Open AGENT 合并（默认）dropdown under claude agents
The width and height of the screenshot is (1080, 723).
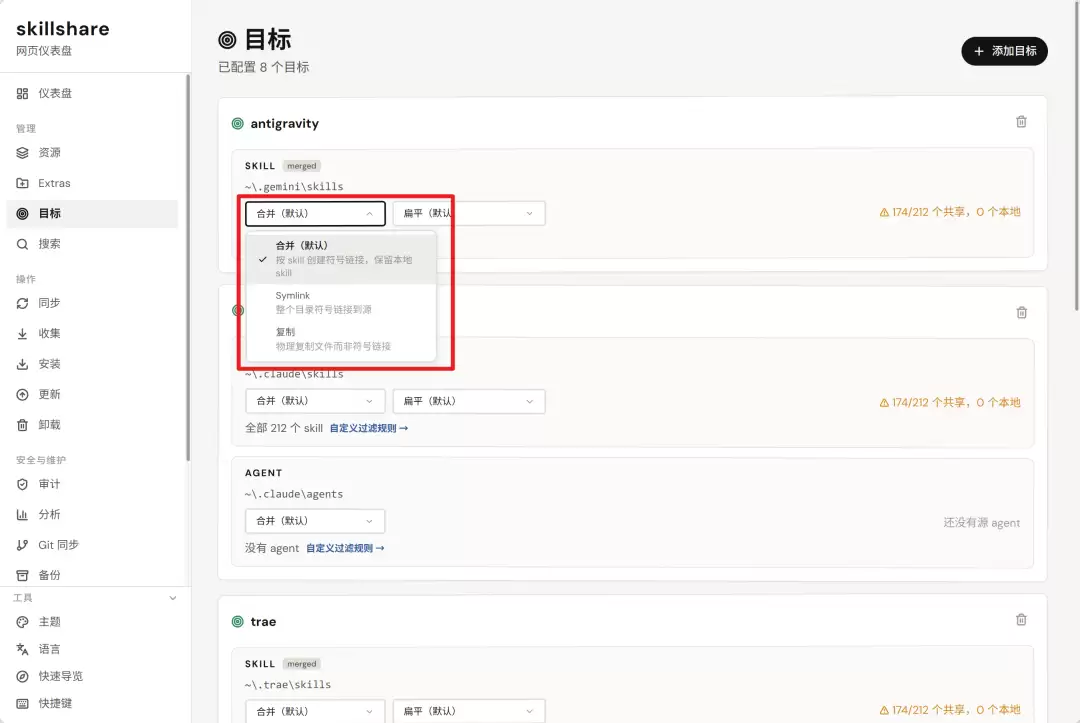tap(315, 521)
